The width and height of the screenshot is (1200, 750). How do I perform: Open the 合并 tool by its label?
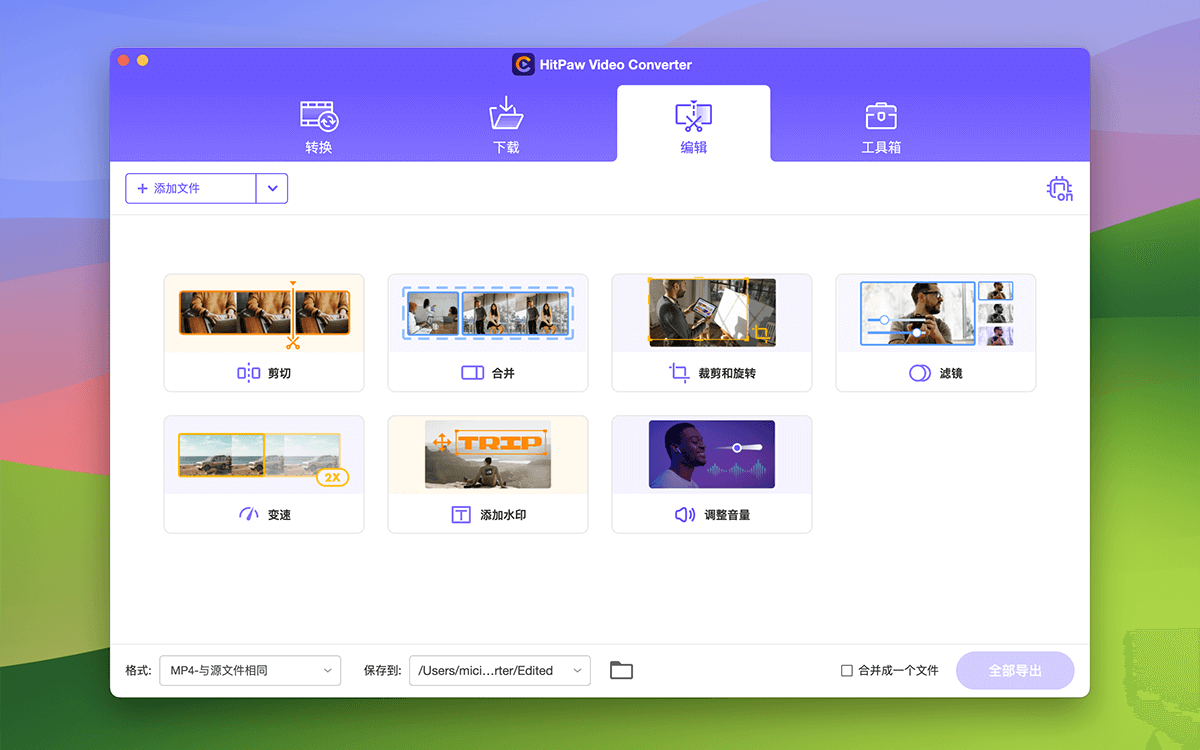click(x=504, y=373)
